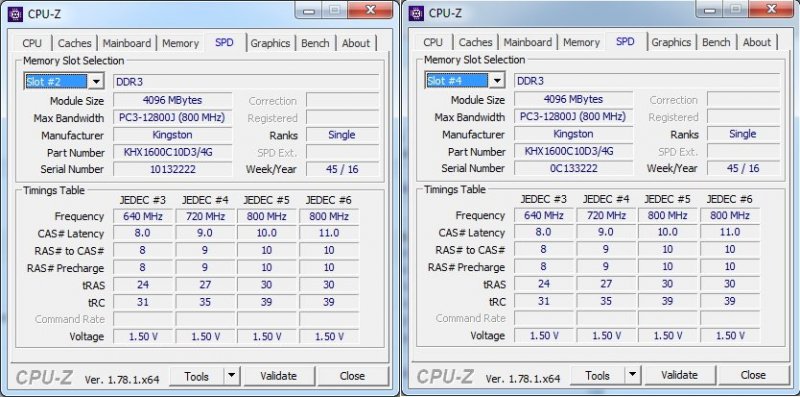Click 640 MHz frequency cell in left window
Viewport: 800px width, 397px height.
point(143,216)
